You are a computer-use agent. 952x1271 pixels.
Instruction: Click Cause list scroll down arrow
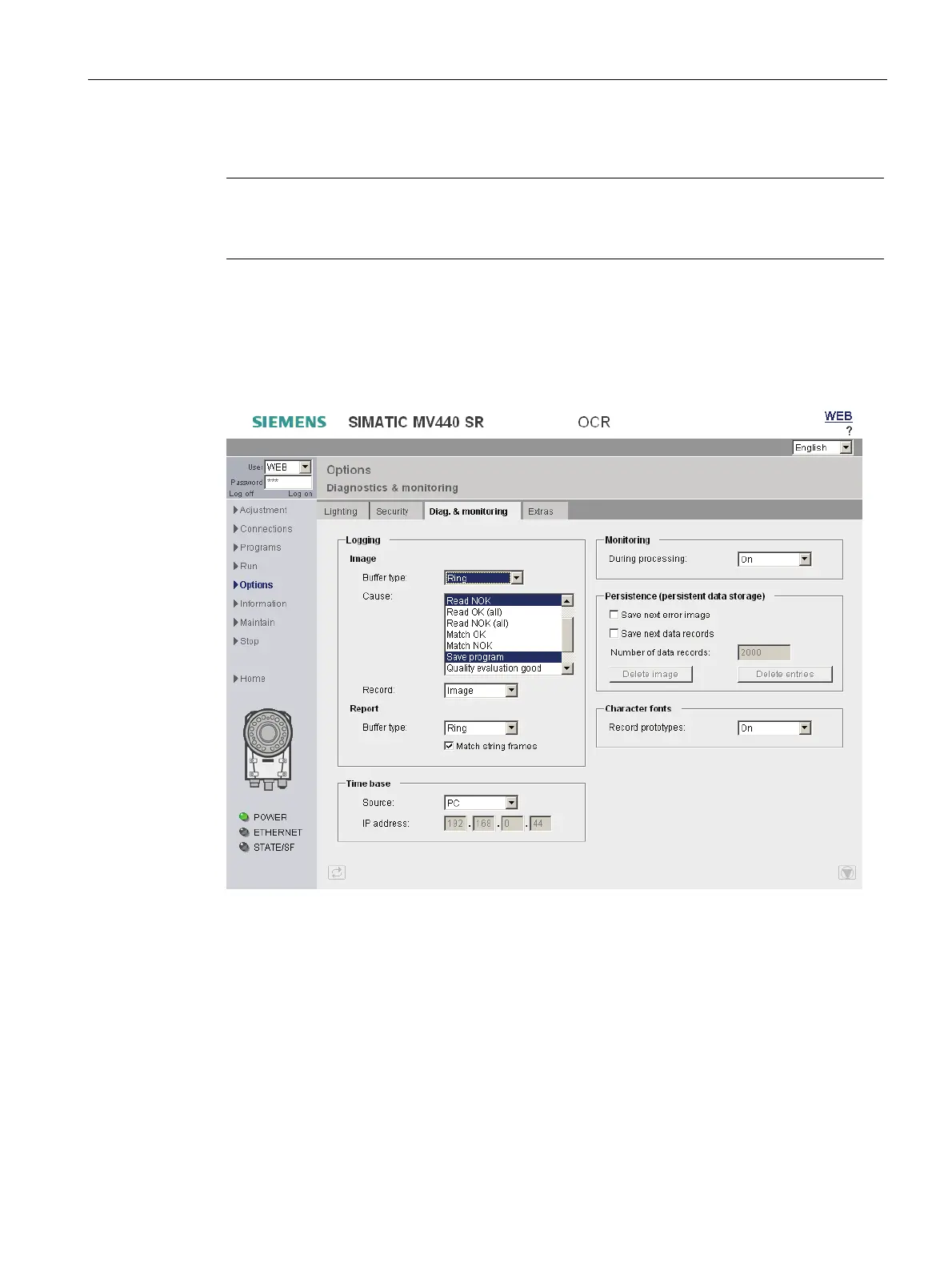pos(567,668)
